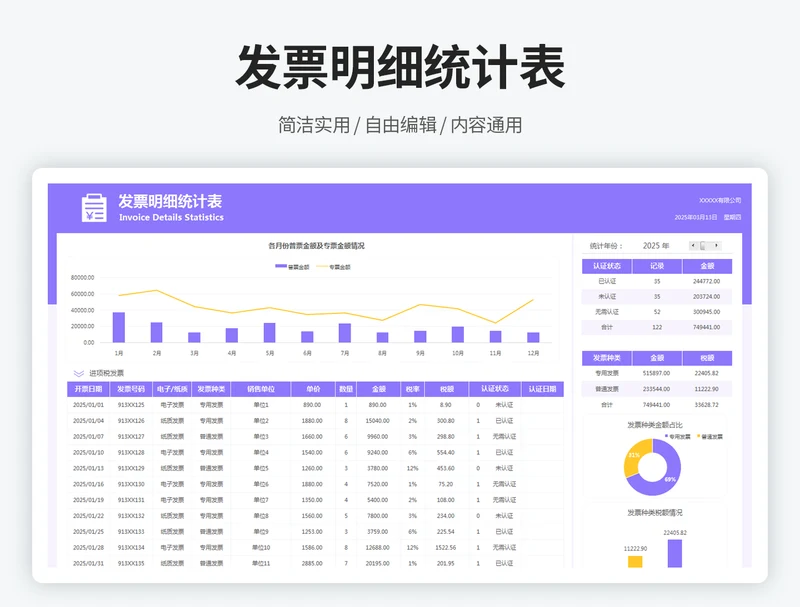Increase the year with the right spinner arrow

(x=717, y=246)
